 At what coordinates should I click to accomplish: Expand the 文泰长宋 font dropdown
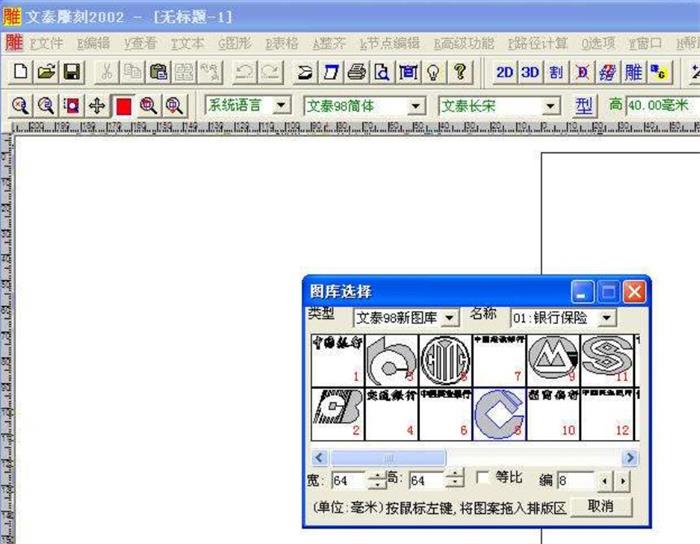point(550,106)
